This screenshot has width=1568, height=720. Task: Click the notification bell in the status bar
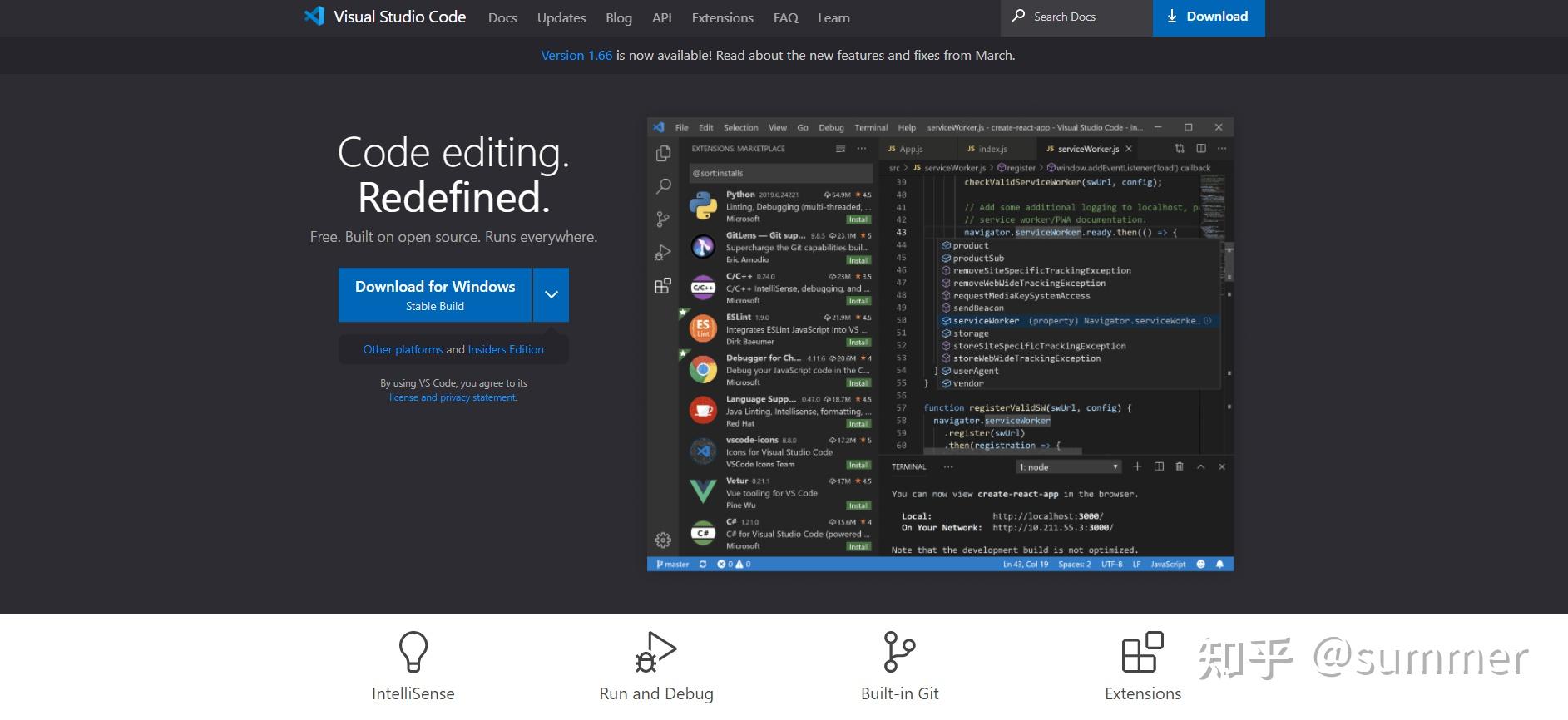1219,564
